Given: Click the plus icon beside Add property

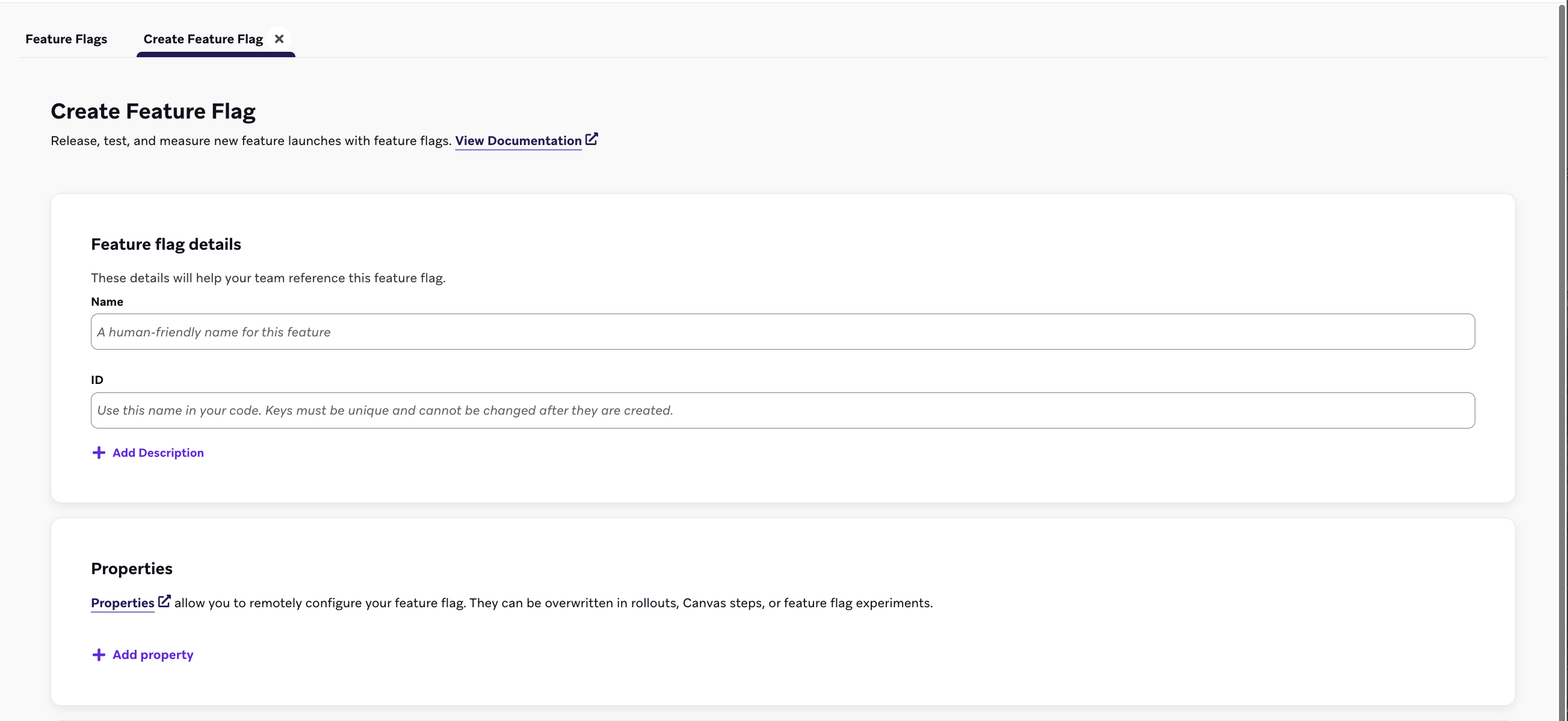Looking at the screenshot, I should pos(98,655).
